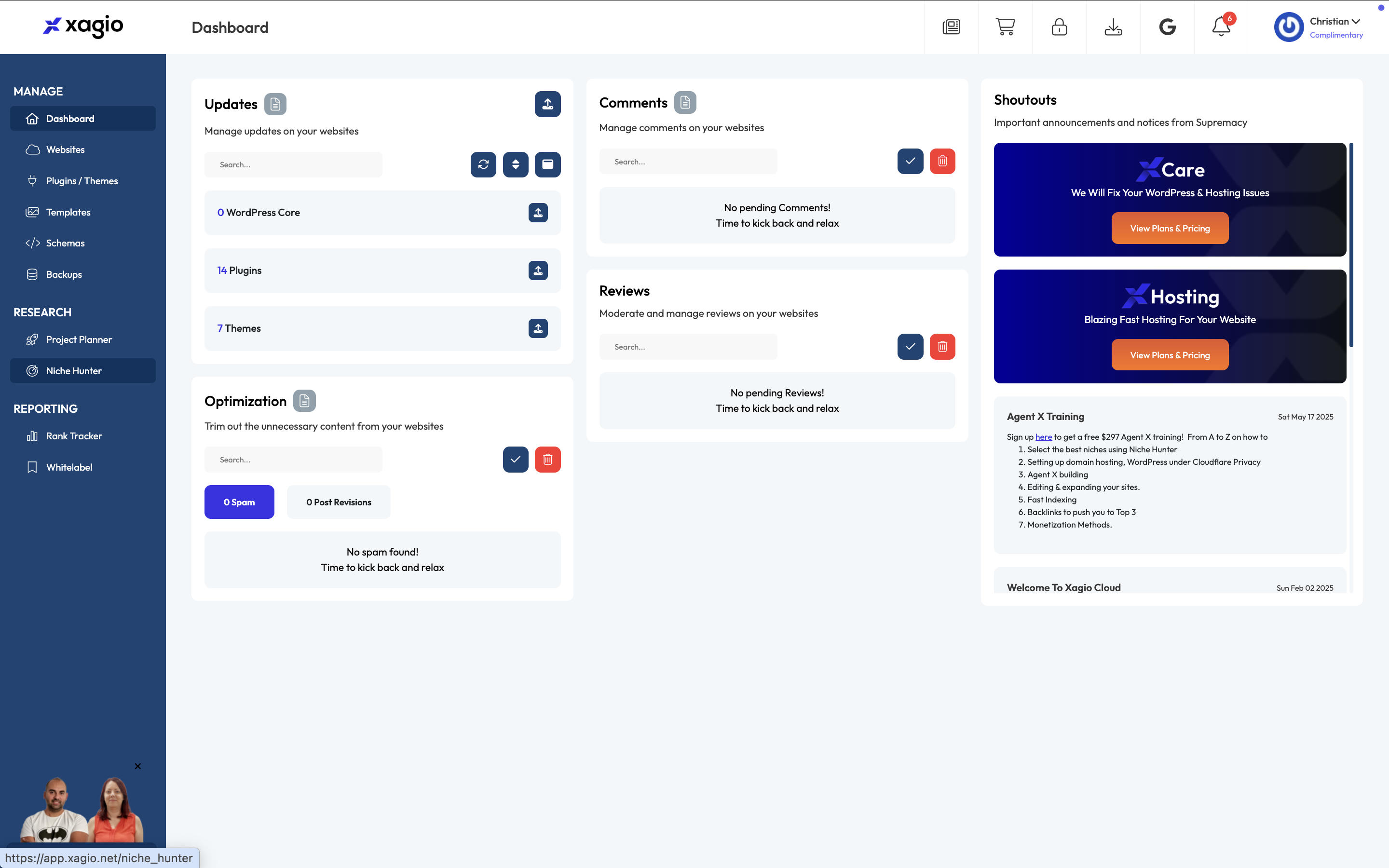Viewport: 1389px width, 868px height.
Task: Go to Dashboard in the sidebar
Action: coord(82,118)
